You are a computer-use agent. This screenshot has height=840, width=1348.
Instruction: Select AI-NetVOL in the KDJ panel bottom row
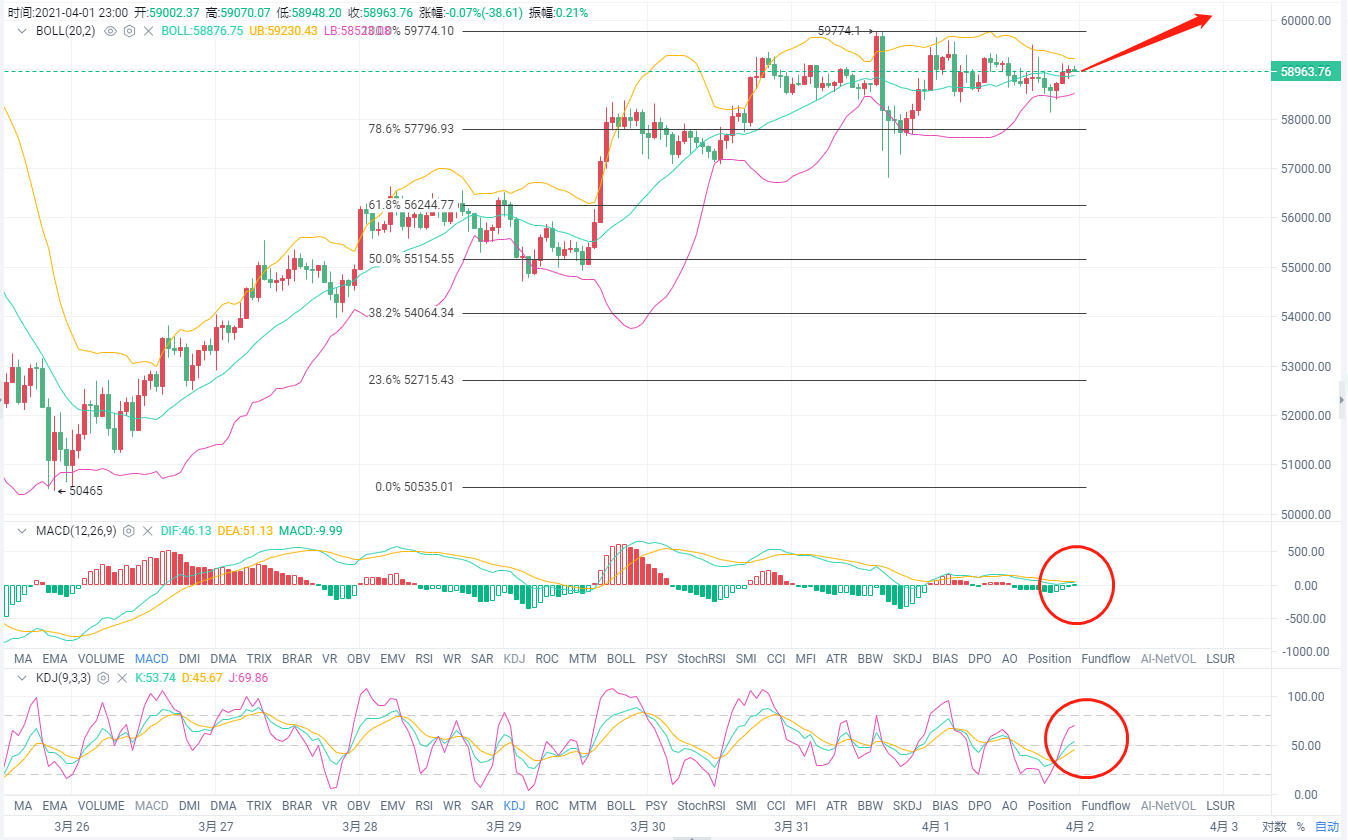1169,806
